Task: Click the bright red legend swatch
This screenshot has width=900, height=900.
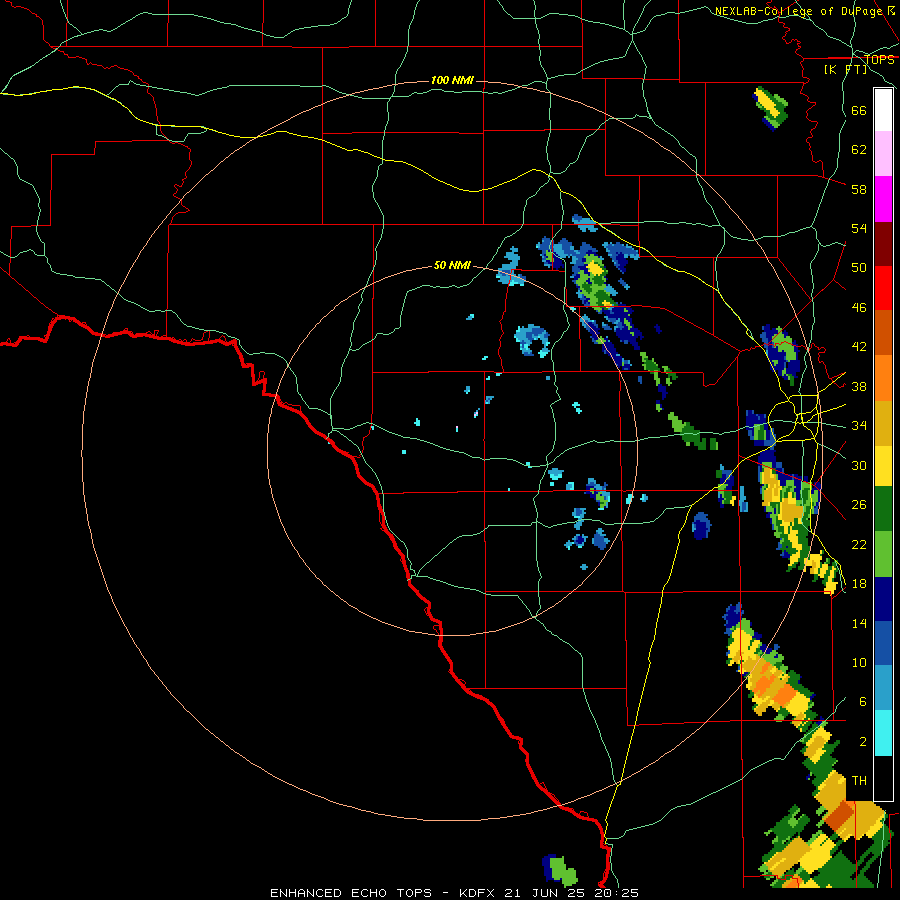Action: click(883, 288)
